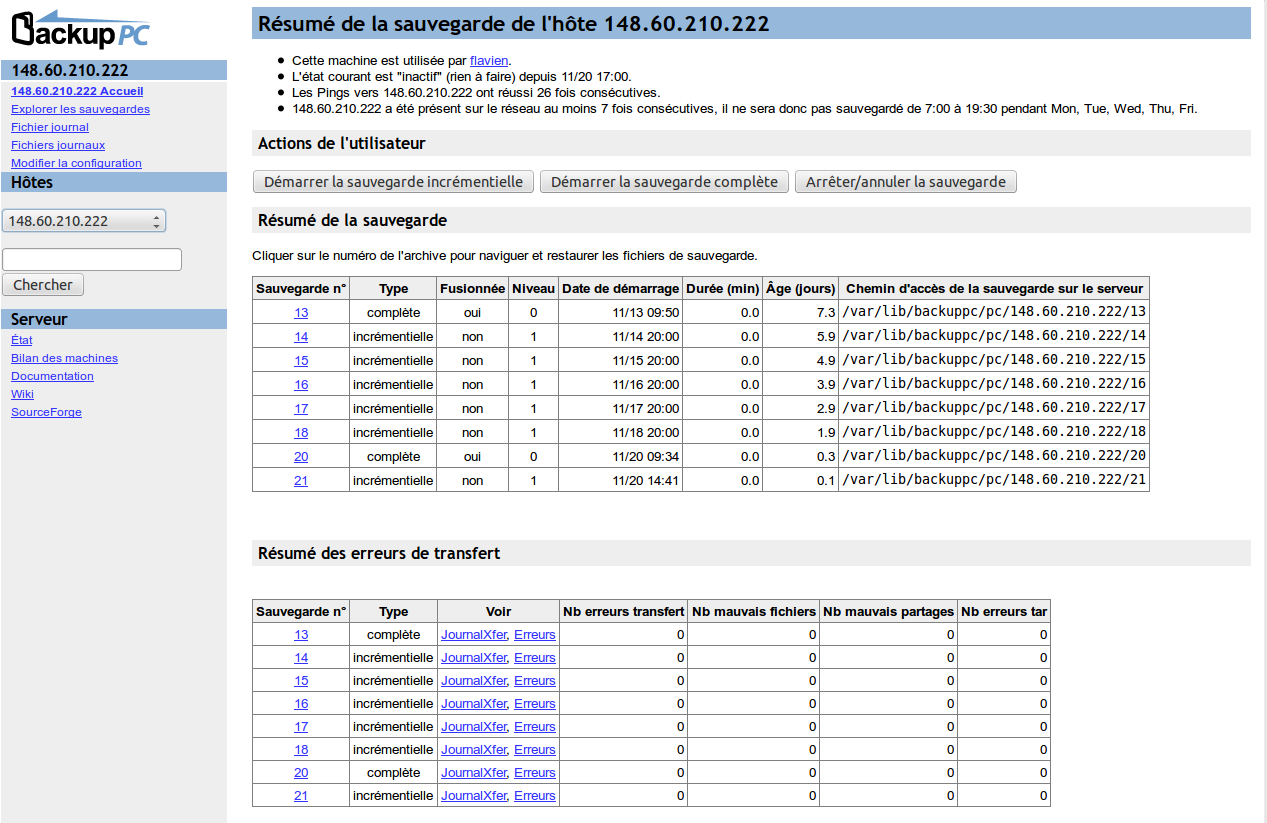
Task: Click Démarrer la sauvegarde complète button
Action: (x=664, y=182)
